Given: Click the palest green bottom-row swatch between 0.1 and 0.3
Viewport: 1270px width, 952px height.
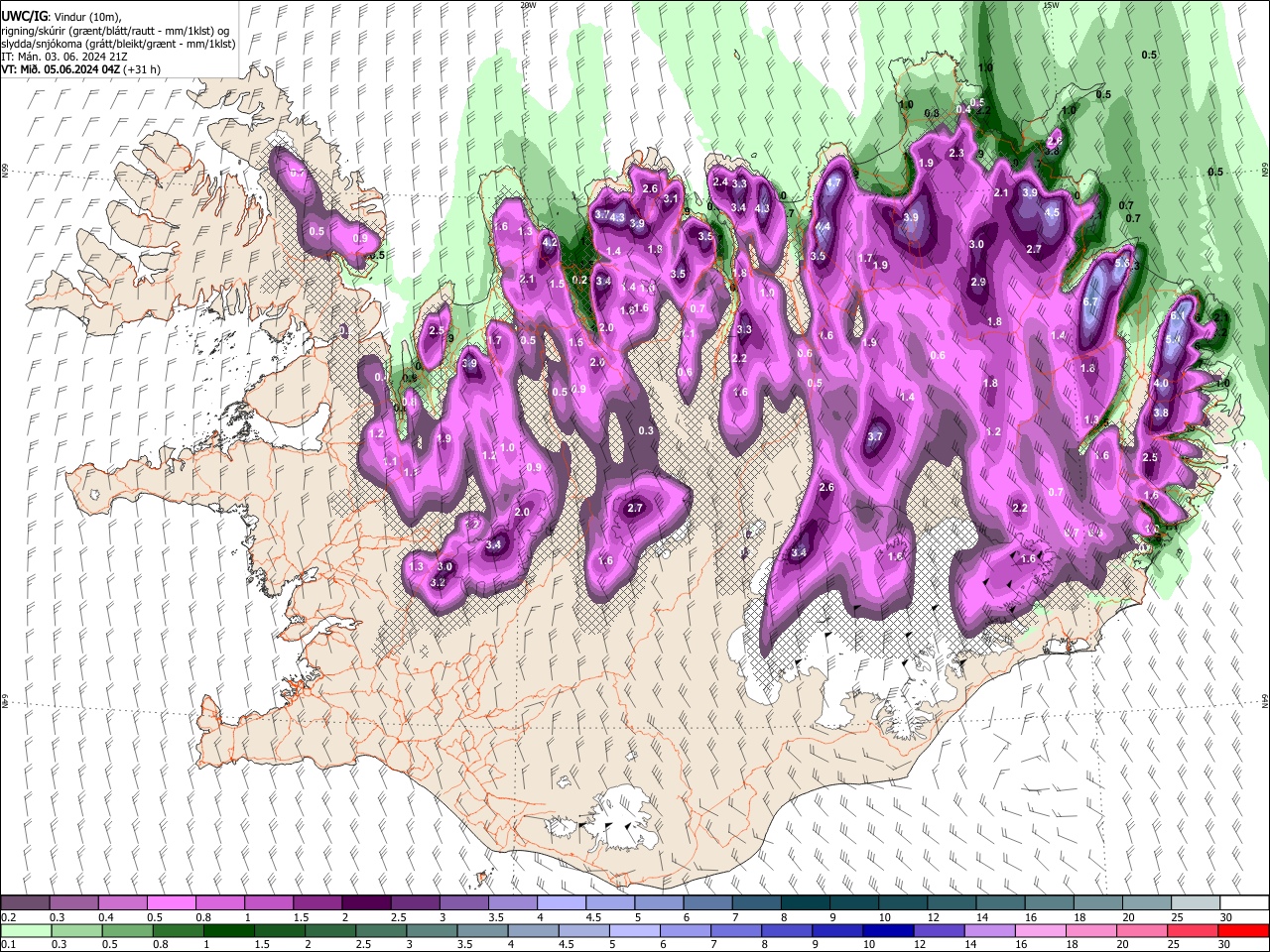Looking at the screenshot, I should tap(26, 930).
